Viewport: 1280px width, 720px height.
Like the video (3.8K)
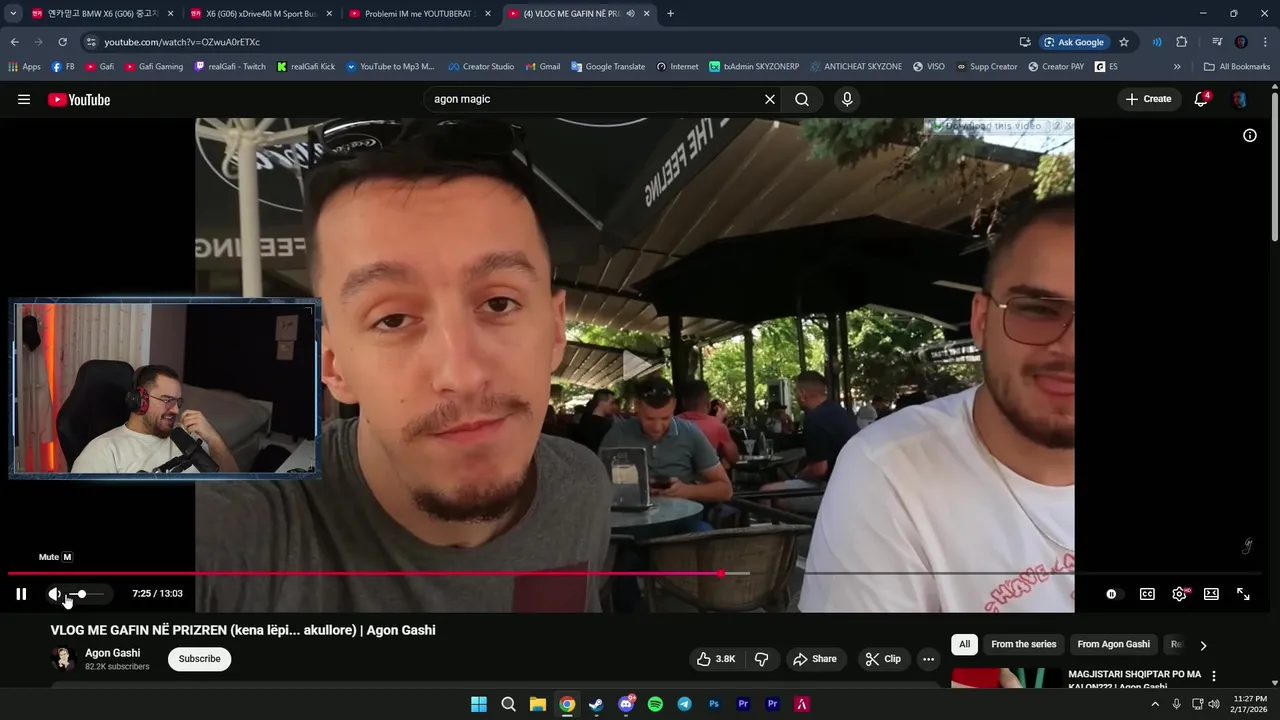tap(716, 659)
